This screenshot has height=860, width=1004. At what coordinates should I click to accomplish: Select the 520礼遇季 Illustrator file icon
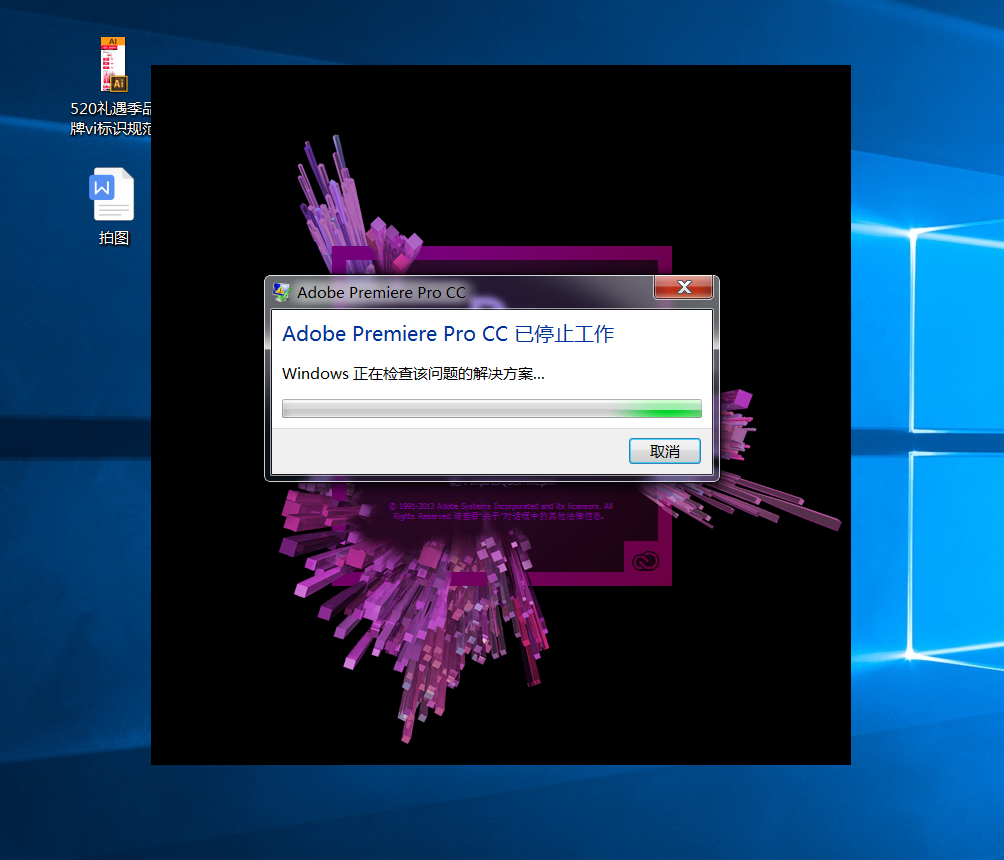[113, 64]
